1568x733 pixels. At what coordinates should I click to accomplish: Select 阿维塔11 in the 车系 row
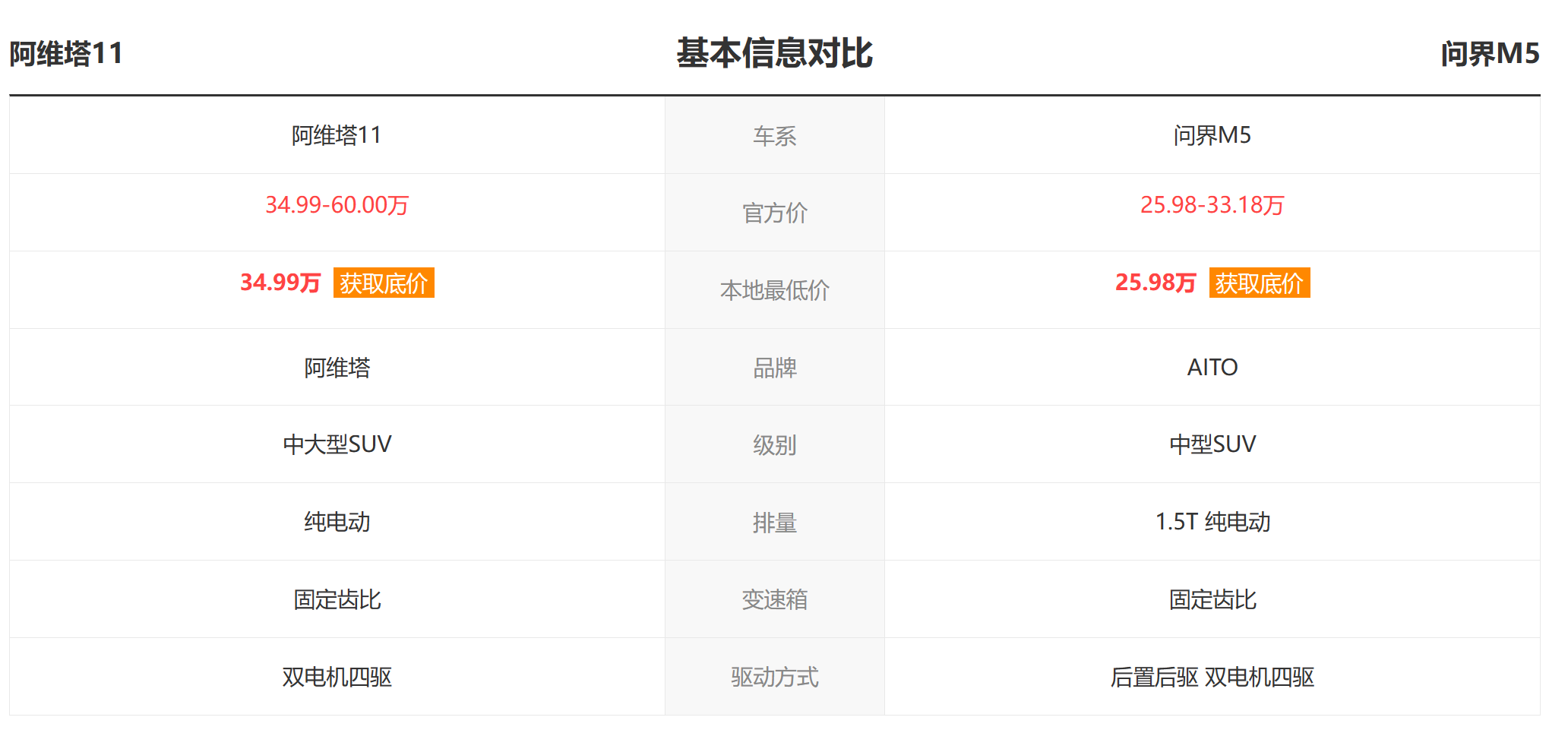337,135
